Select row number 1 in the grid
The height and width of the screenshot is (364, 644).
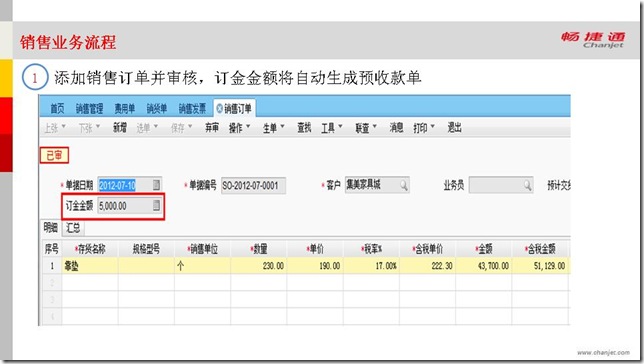click(52, 266)
